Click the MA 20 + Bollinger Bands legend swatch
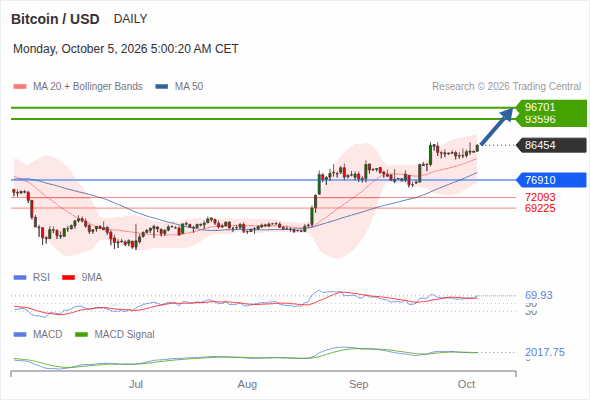 pyautogui.click(x=20, y=87)
